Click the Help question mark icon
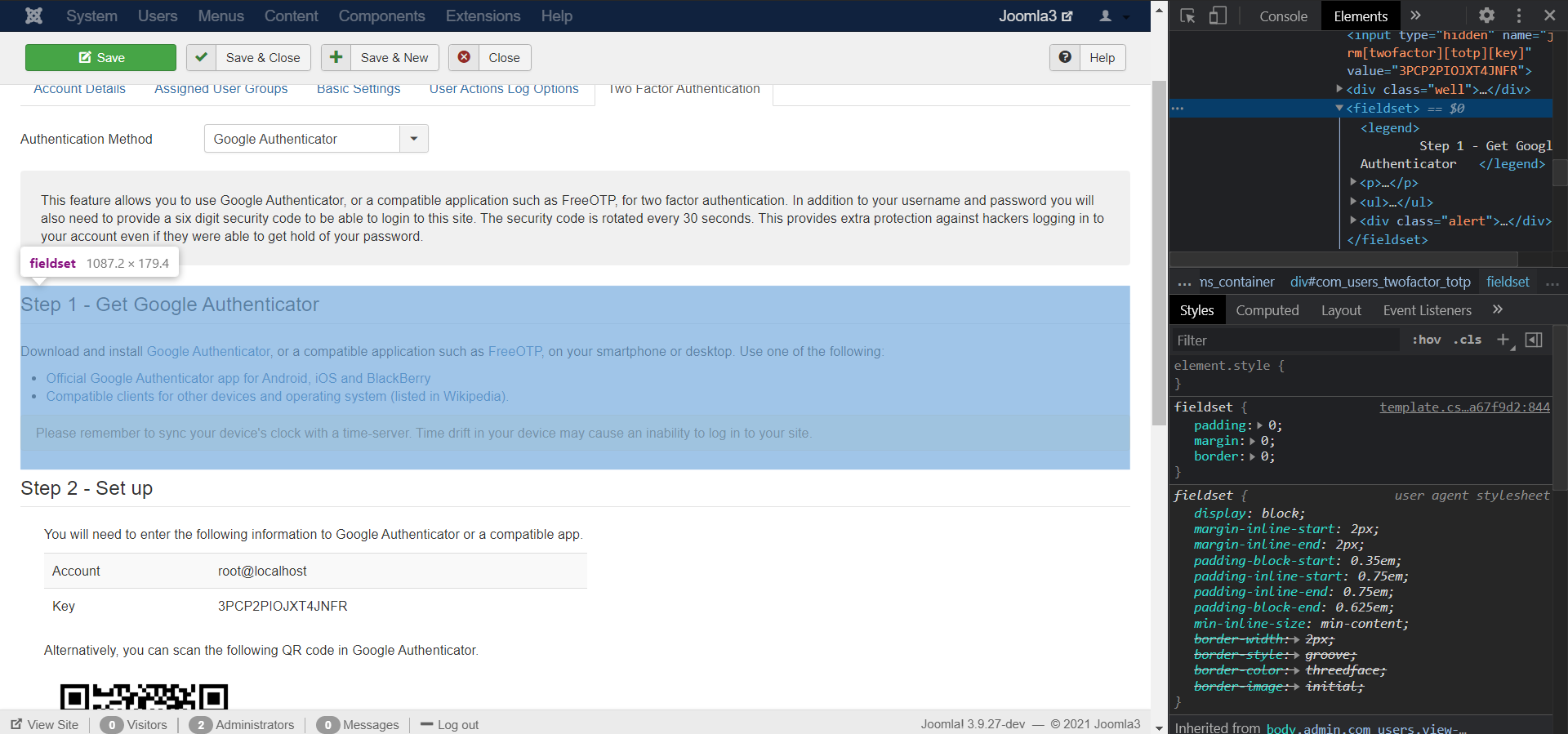The image size is (1568, 734). coord(1065,57)
